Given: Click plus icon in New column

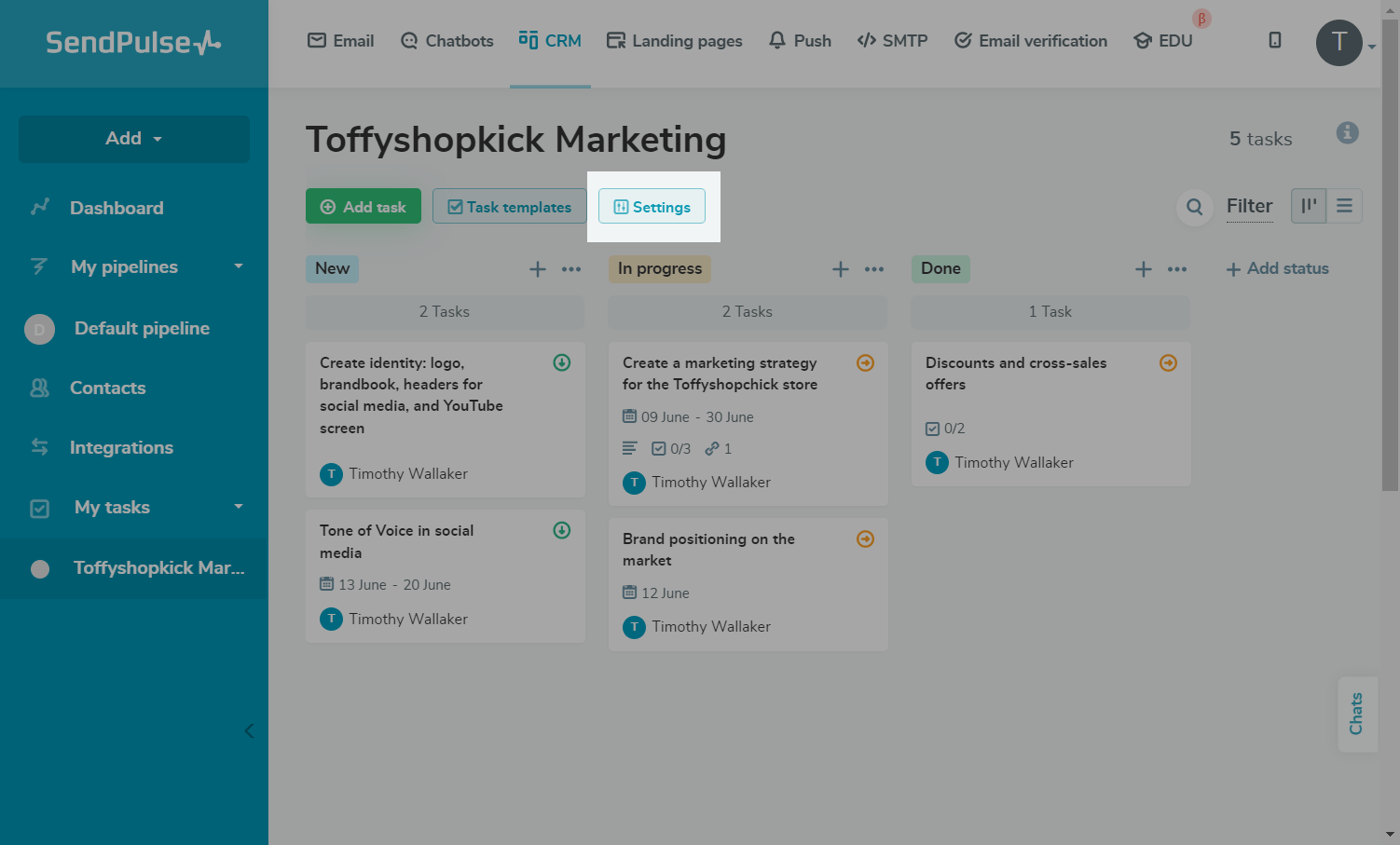Looking at the screenshot, I should (538, 269).
